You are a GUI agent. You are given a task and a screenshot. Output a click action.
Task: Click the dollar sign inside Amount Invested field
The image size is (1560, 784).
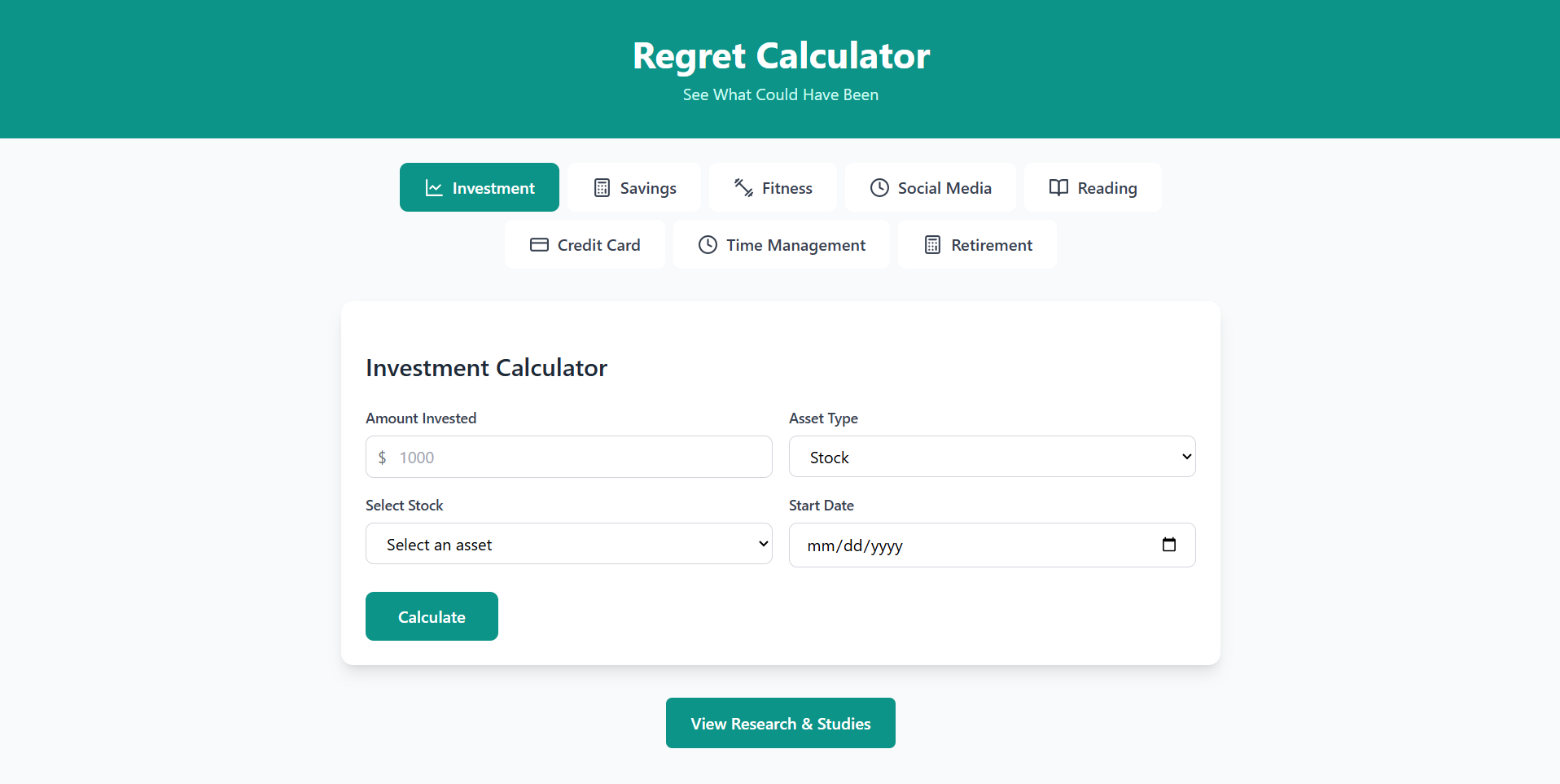[x=382, y=457]
